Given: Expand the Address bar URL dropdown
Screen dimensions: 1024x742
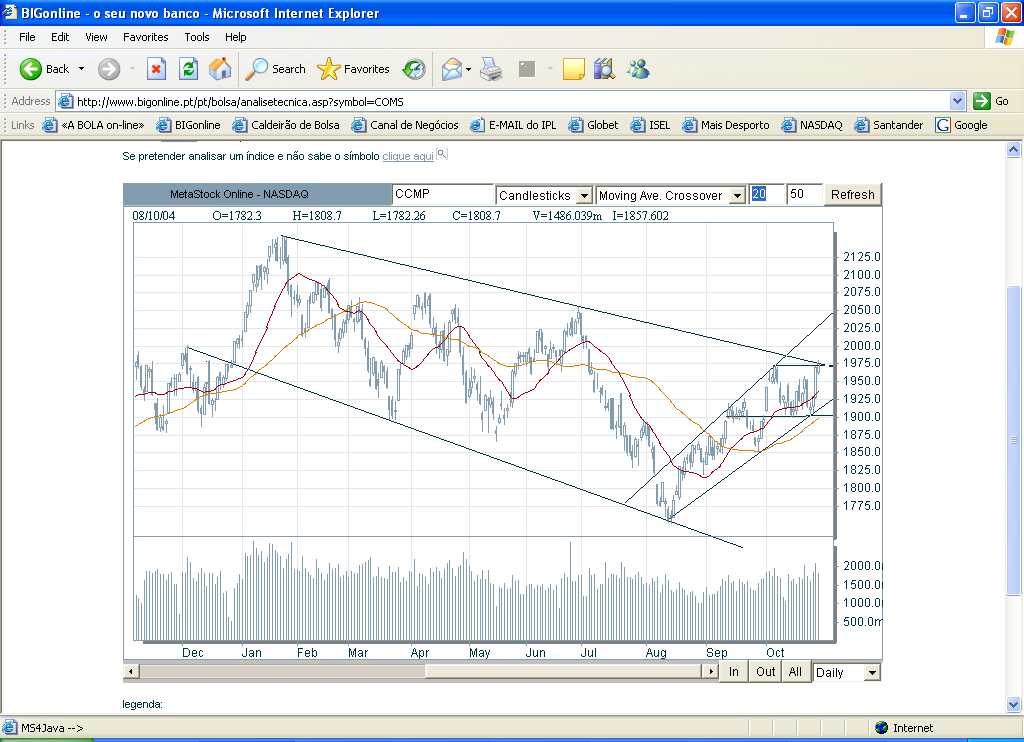Looking at the screenshot, I should point(957,101).
